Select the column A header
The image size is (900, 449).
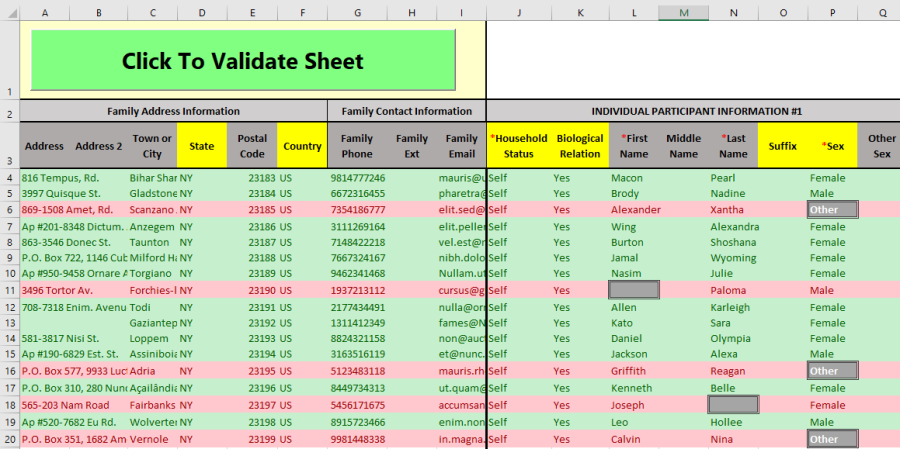click(45, 11)
